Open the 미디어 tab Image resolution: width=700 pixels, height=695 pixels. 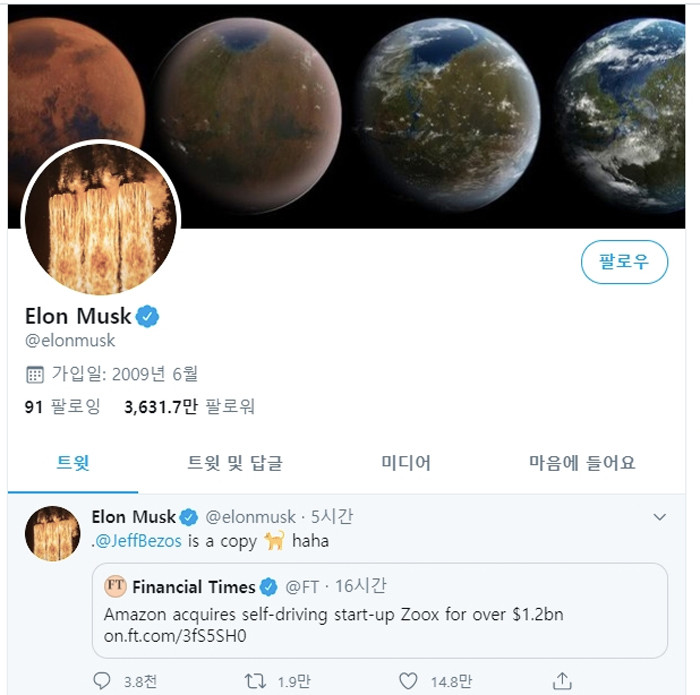406,463
